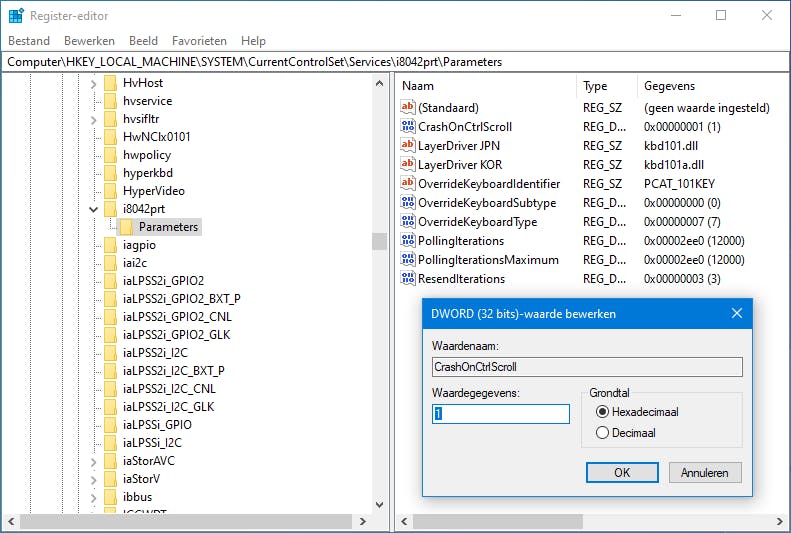Close the DWORD edit dialog

(737, 313)
